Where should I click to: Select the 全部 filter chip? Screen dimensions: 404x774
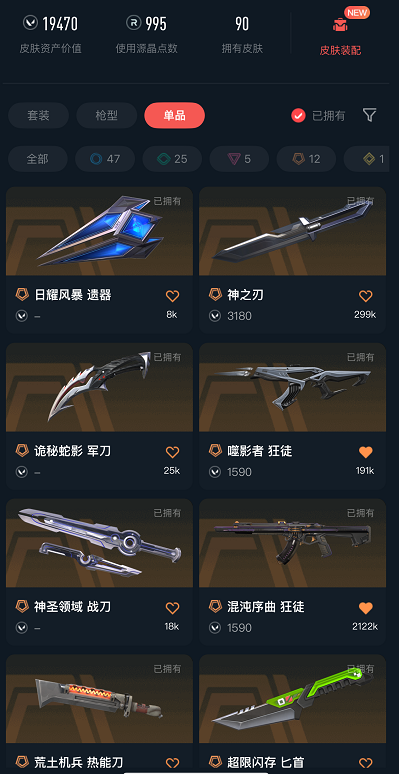click(38, 159)
